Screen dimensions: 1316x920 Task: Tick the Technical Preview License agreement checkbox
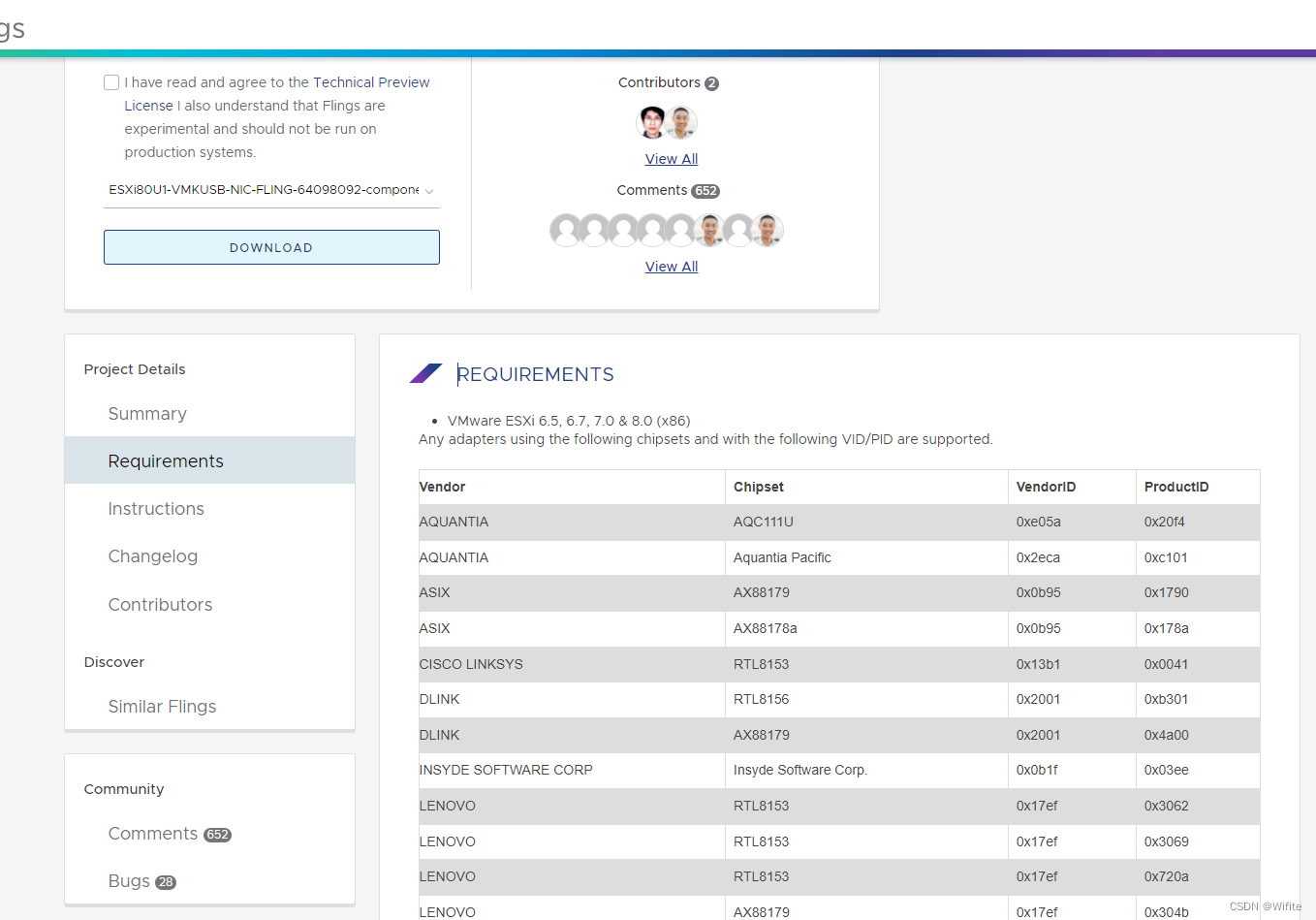point(111,82)
